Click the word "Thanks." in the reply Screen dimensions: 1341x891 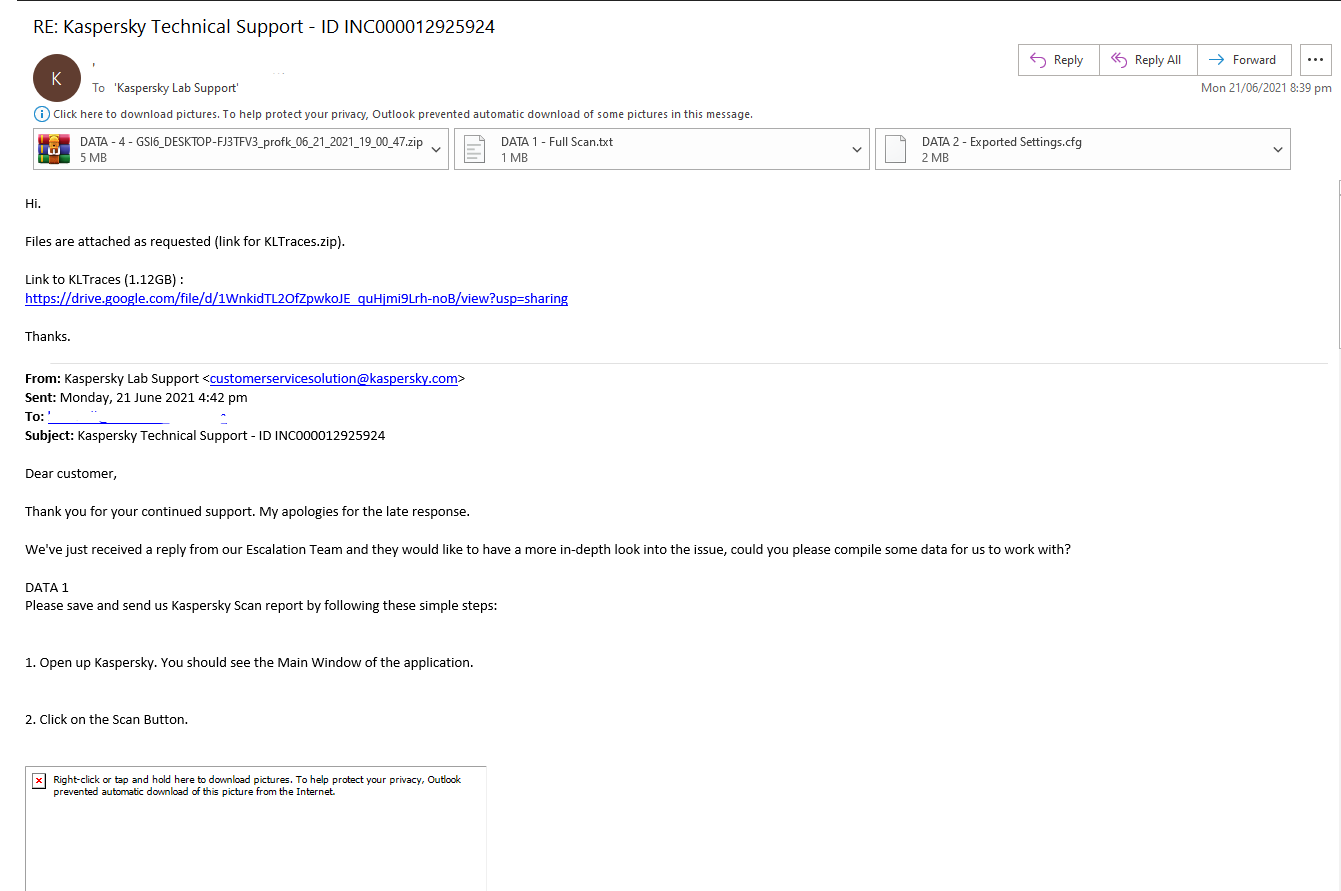pyautogui.click(x=48, y=336)
